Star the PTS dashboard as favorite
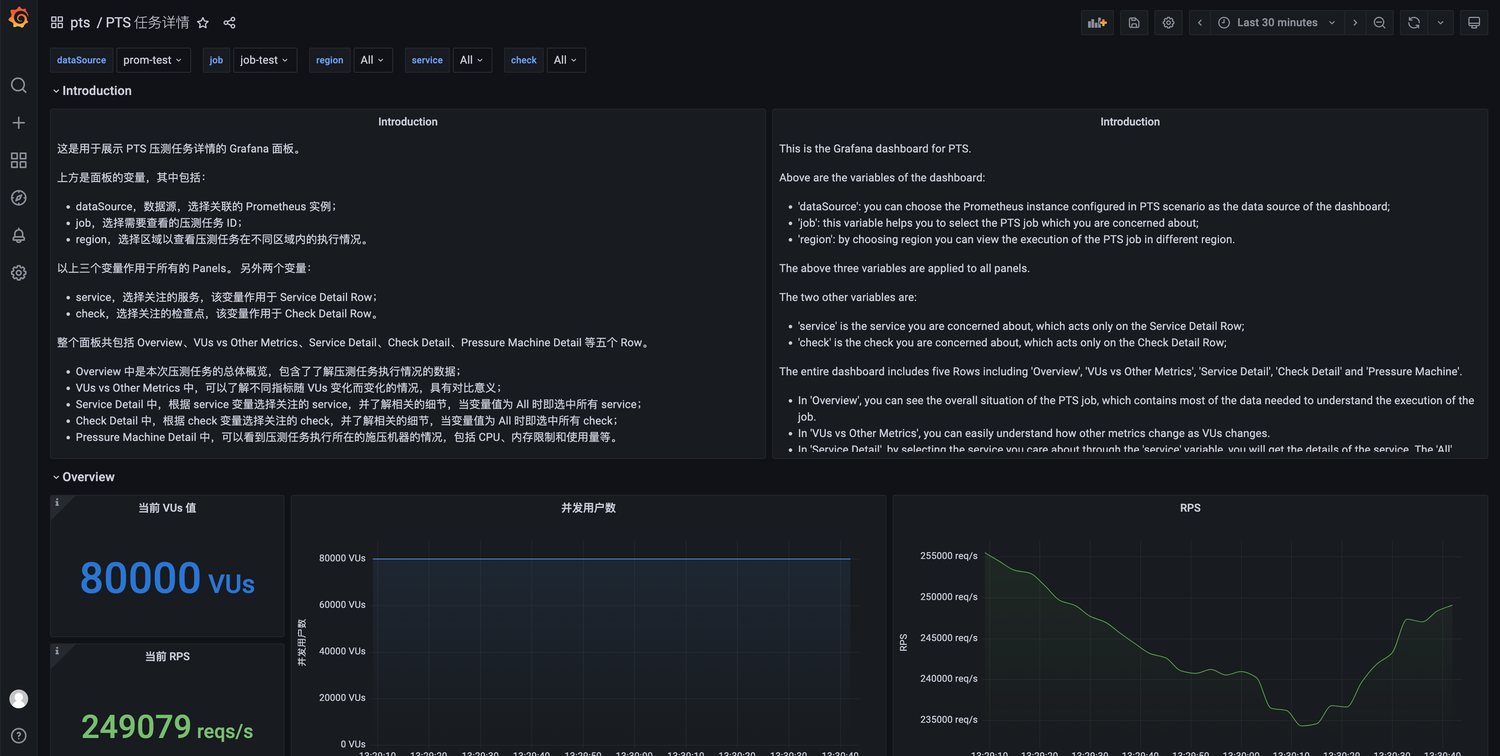The width and height of the screenshot is (1500, 756). pyautogui.click(x=203, y=23)
